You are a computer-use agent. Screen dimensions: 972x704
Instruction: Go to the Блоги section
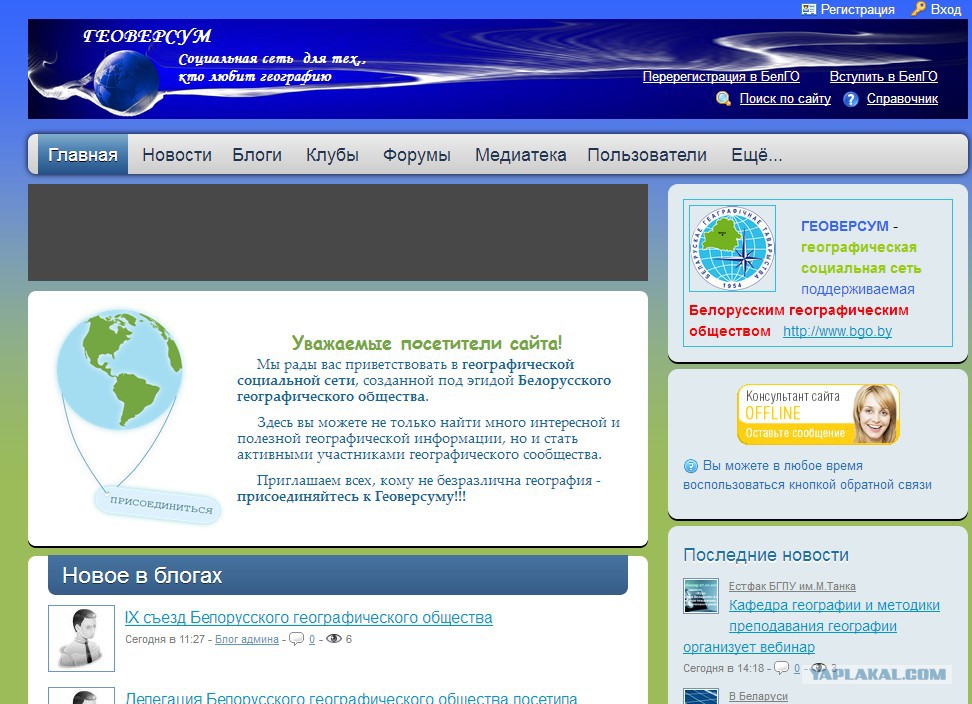tap(257, 154)
